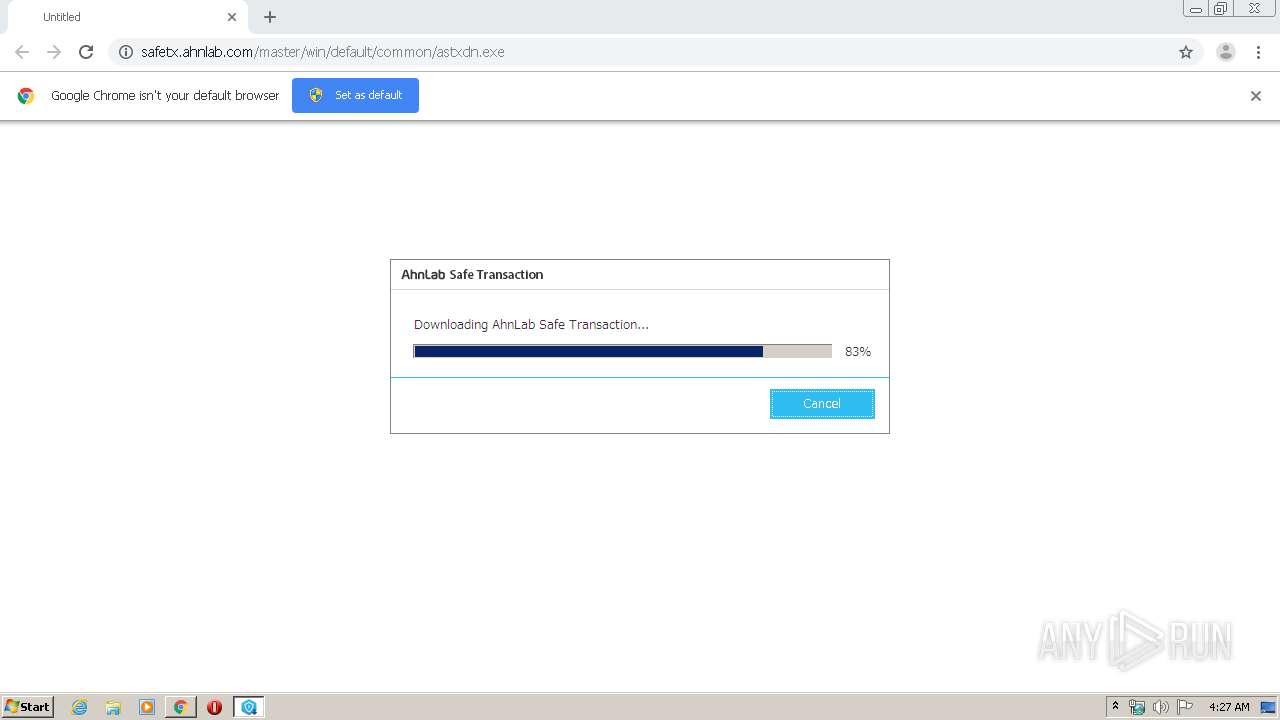
Task: Open the volume speaker tray icon
Action: pos(1160,707)
